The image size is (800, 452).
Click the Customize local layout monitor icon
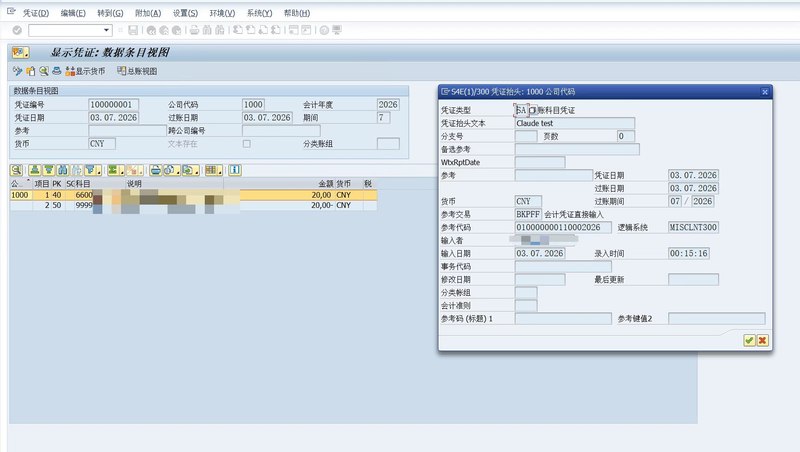click(x=337, y=31)
